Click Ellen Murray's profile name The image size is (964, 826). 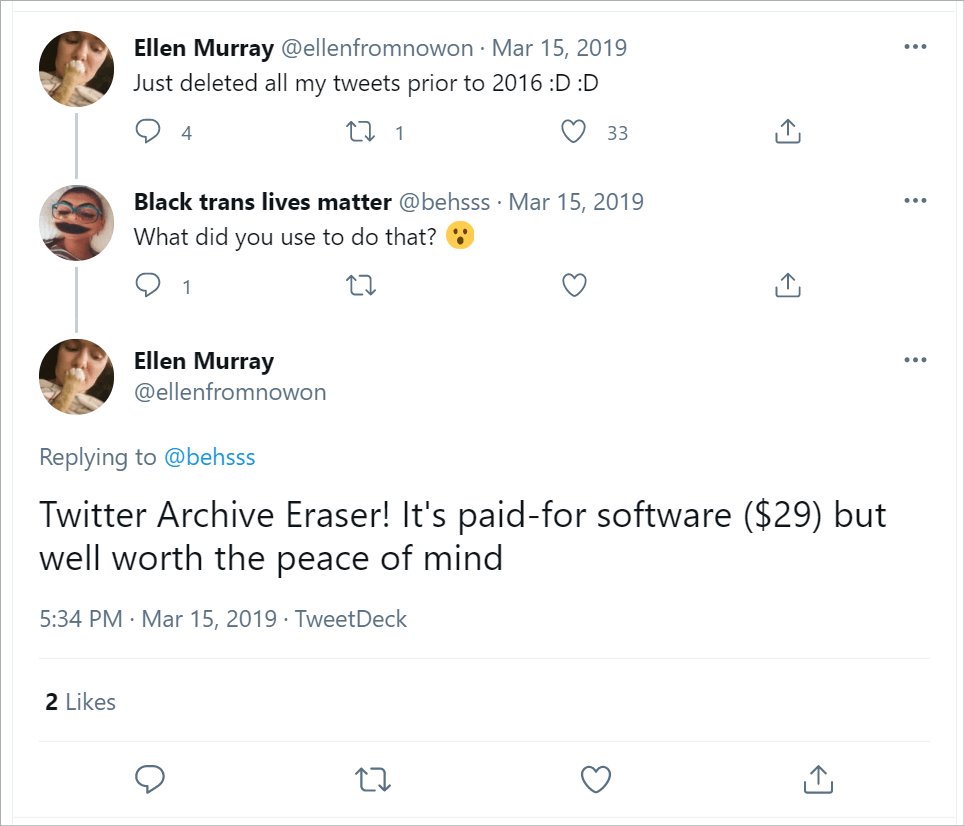pyautogui.click(x=204, y=361)
